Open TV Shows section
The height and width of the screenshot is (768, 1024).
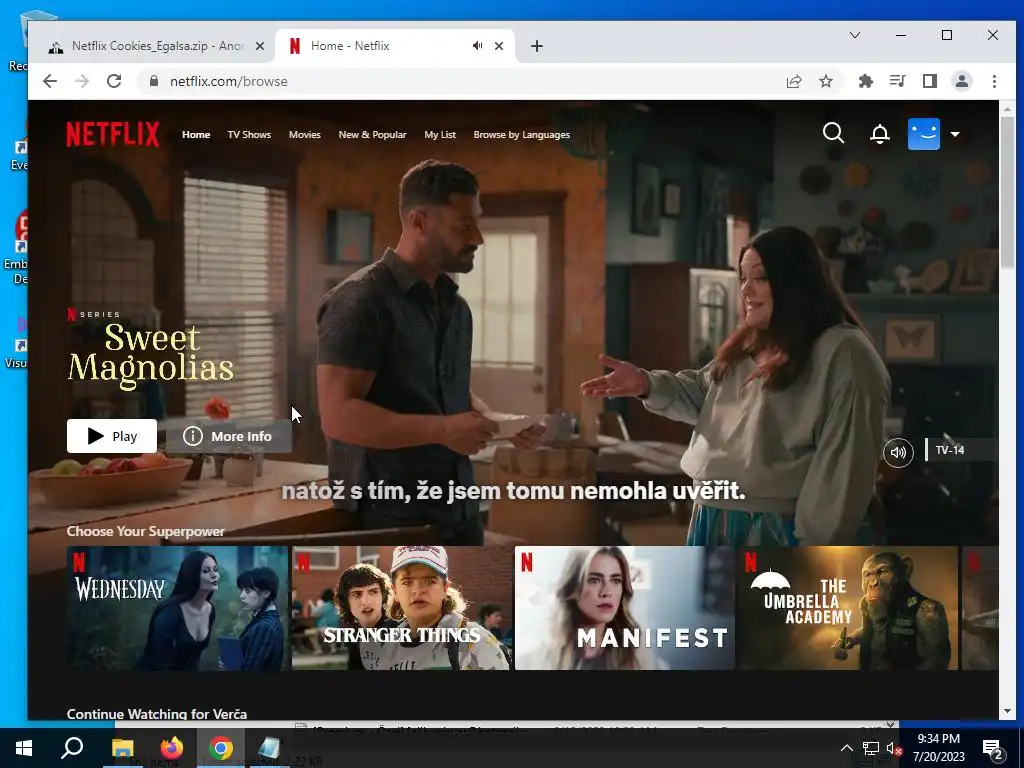point(249,135)
